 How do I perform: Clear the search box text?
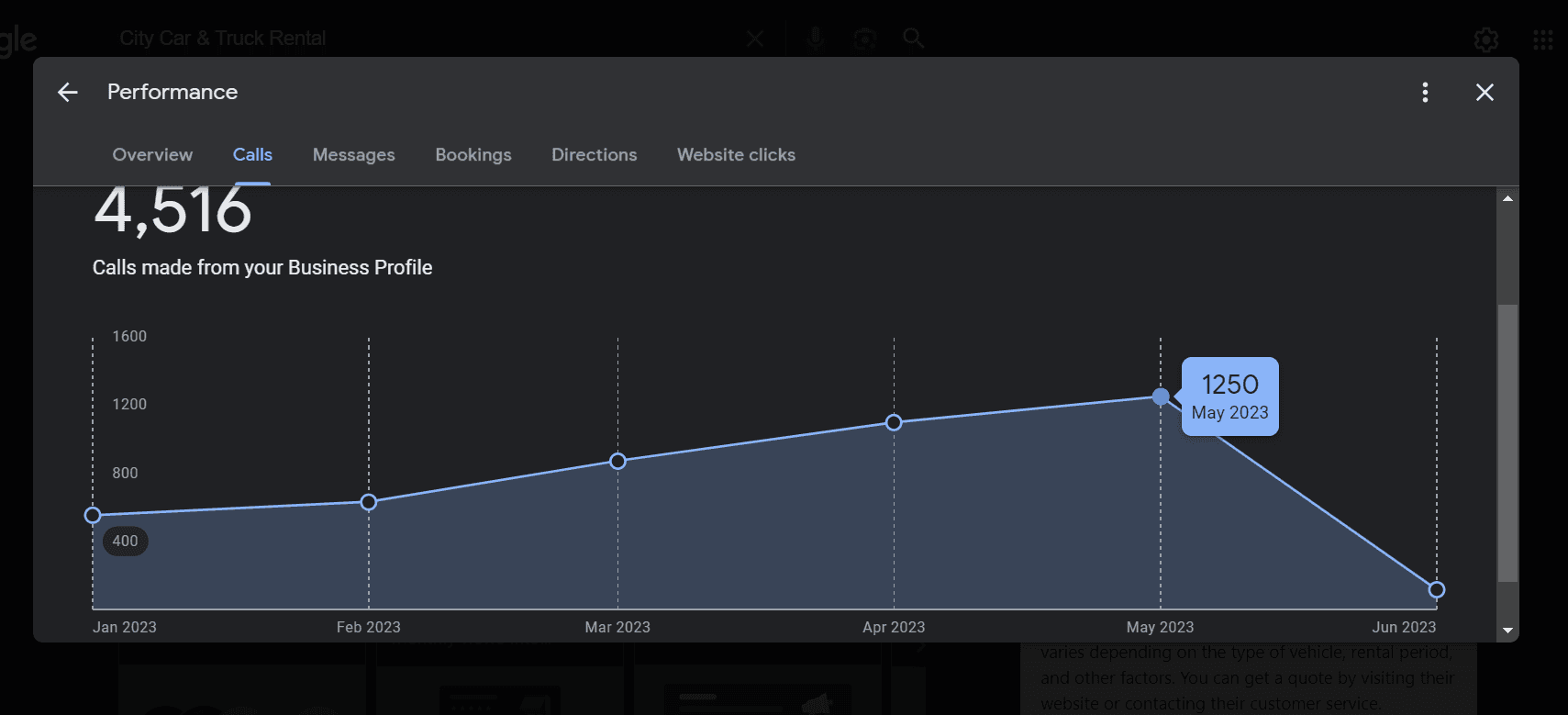[755, 39]
